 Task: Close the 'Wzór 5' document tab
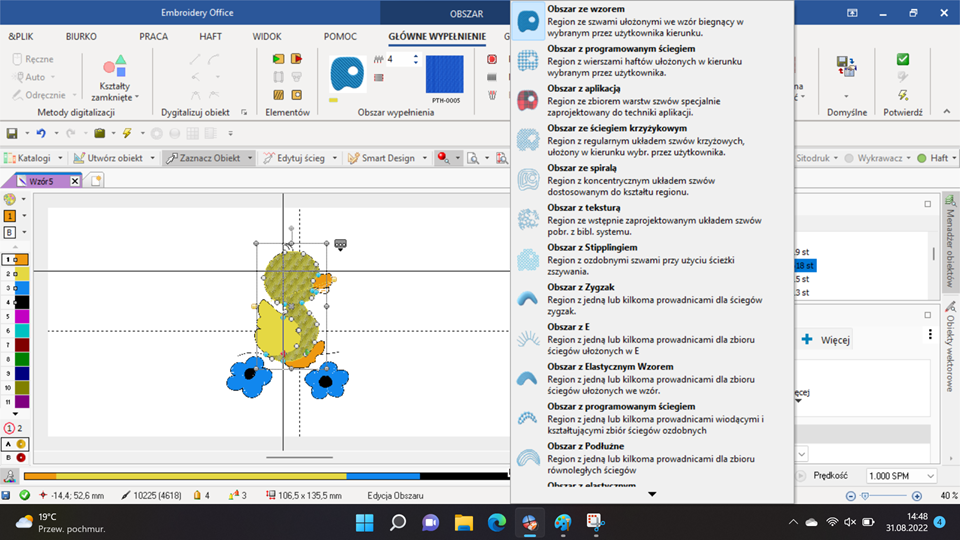point(75,181)
